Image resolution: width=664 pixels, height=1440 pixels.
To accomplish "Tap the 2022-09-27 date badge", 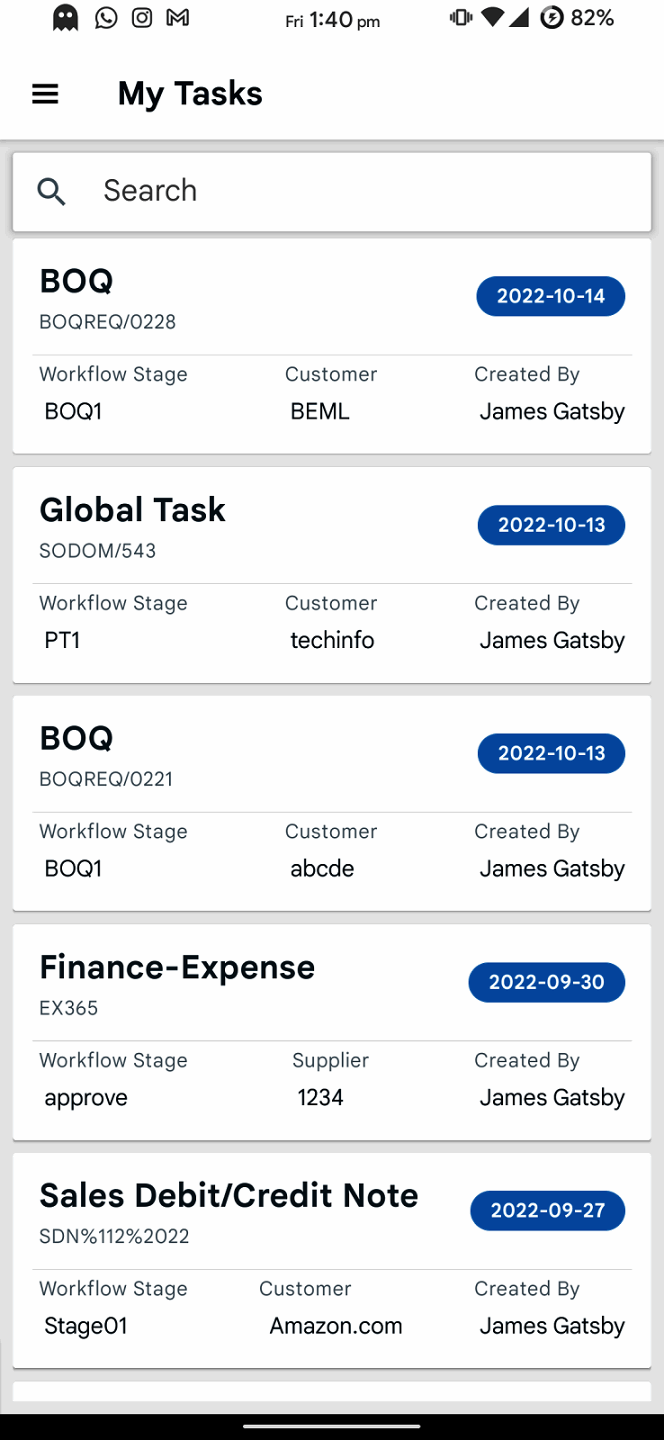I will pos(547,1211).
